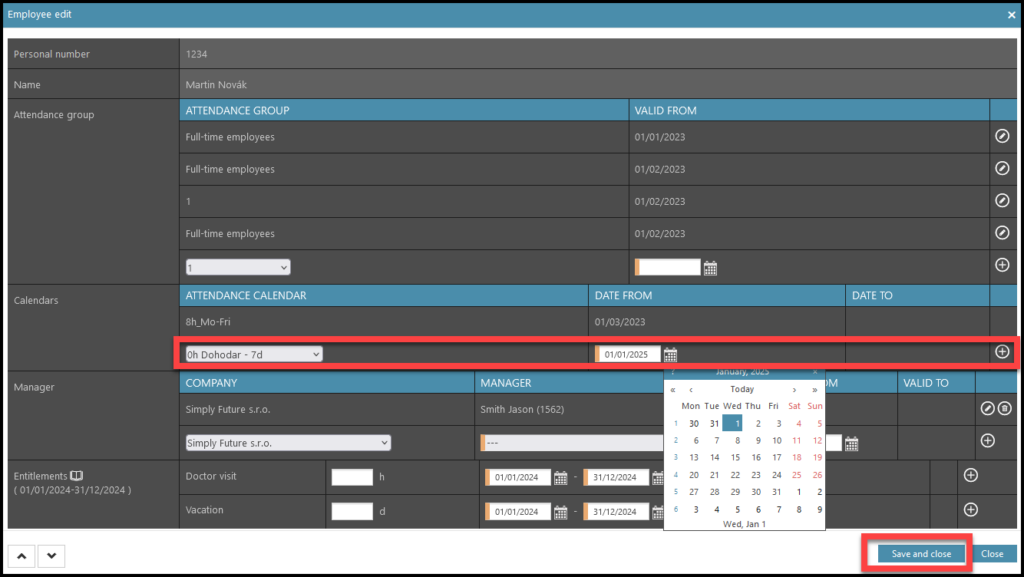This screenshot has width=1024, height=577.
Task: Click Save and close button
Action: click(920, 553)
